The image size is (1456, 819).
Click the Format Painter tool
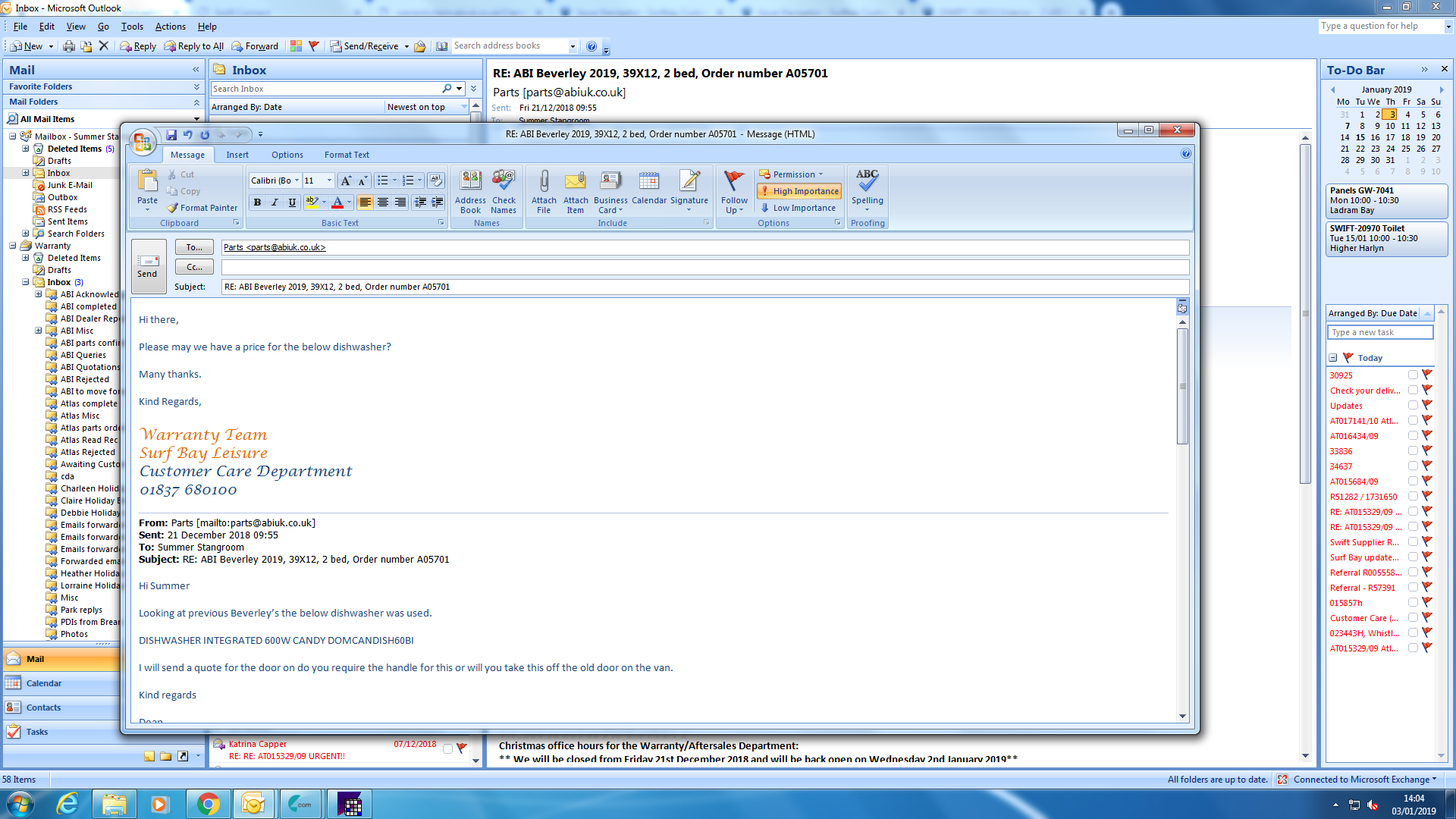[x=202, y=208]
